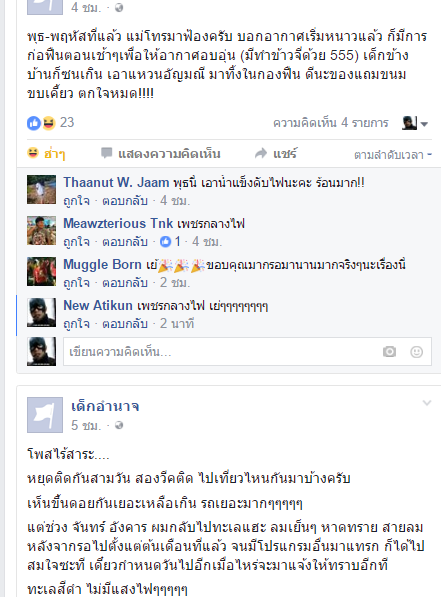
Task: Open the comment-as profile selector dropdown
Action: tap(415, 123)
